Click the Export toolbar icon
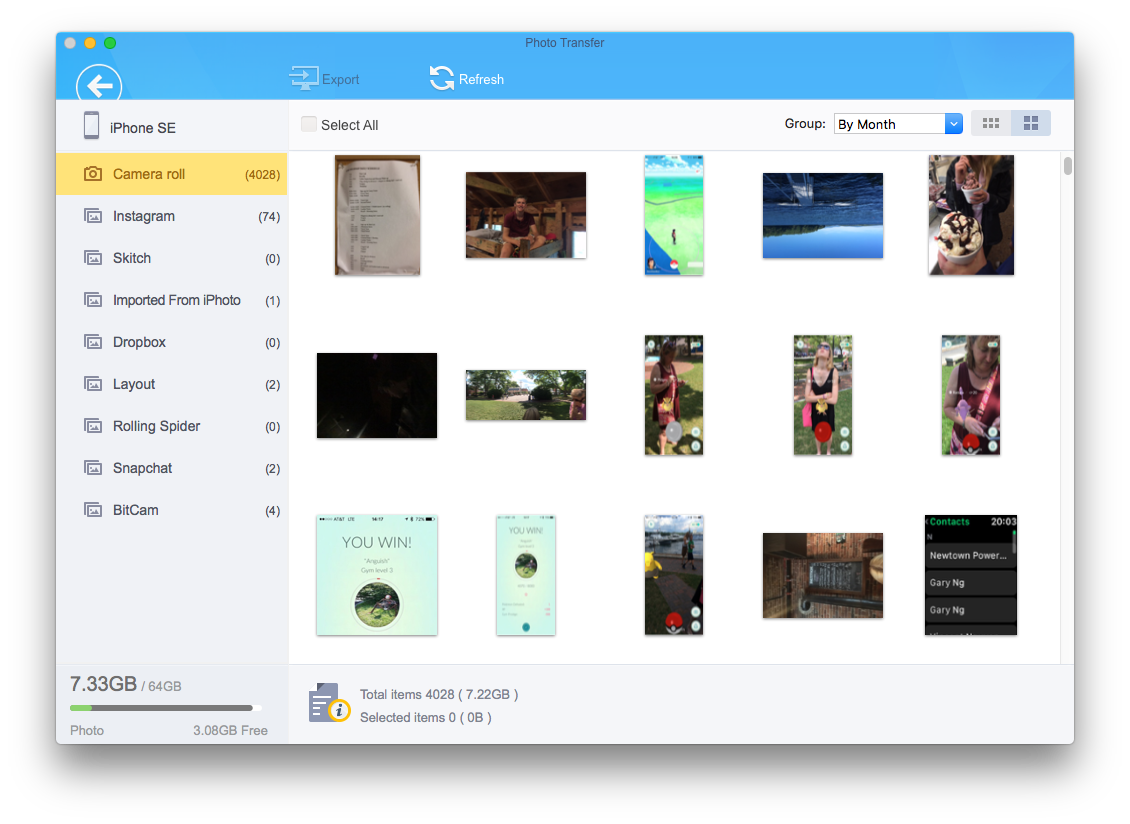1130x824 pixels. (303, 79)
